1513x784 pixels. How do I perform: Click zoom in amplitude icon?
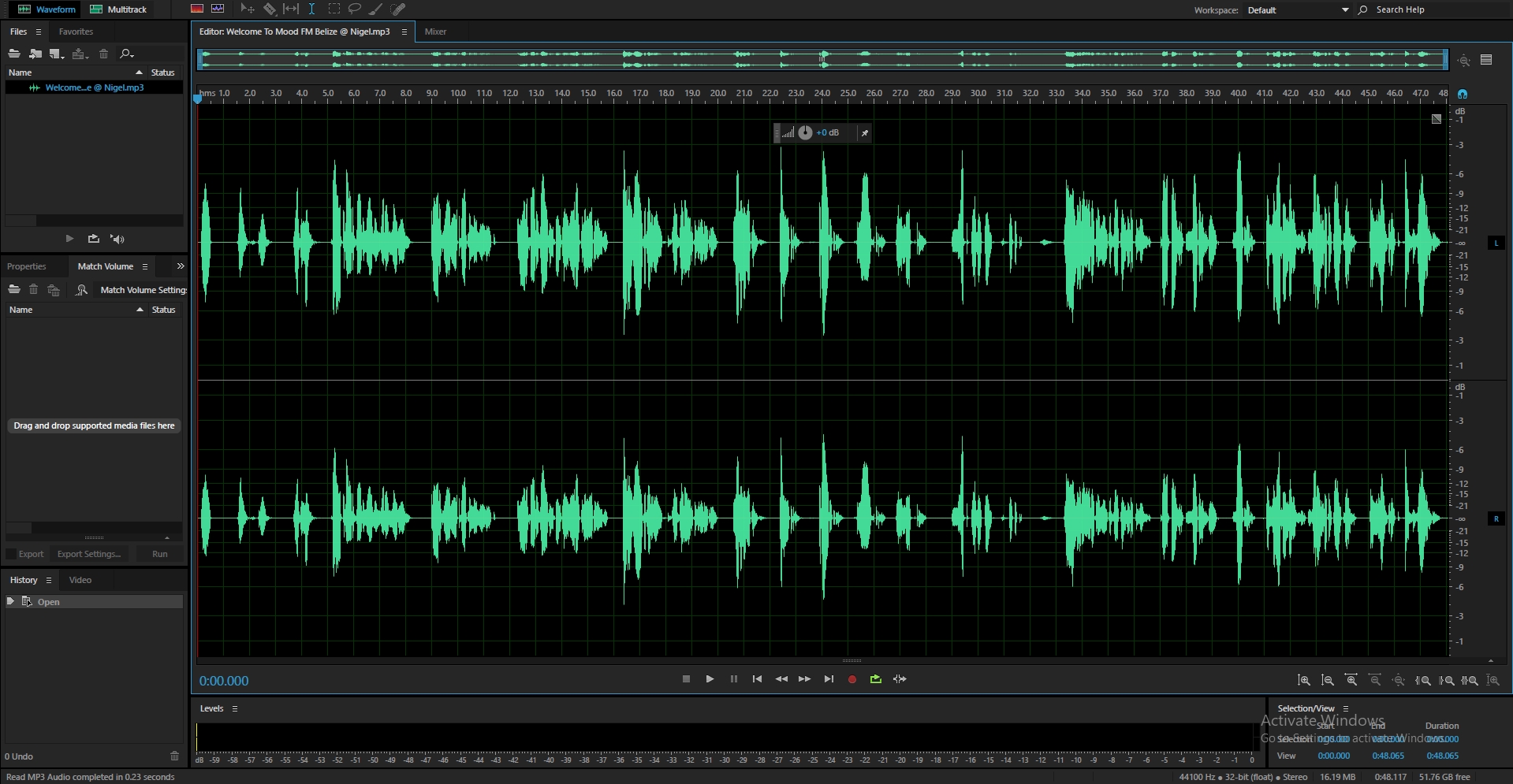[x=1304, y=680]
